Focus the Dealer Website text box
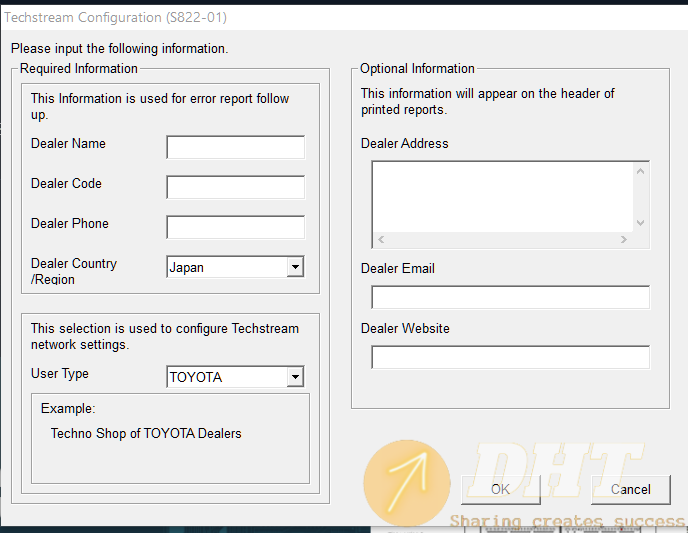Image resolution: width=688 pixels, height=533 pixels. click(x=510, y=357)
